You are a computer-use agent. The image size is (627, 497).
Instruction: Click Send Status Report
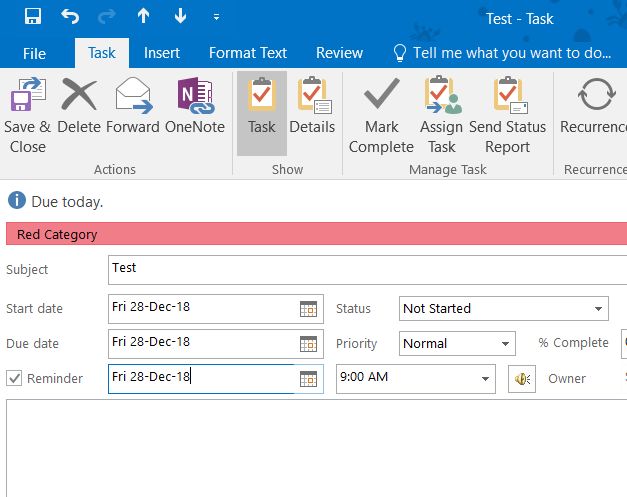507,115
